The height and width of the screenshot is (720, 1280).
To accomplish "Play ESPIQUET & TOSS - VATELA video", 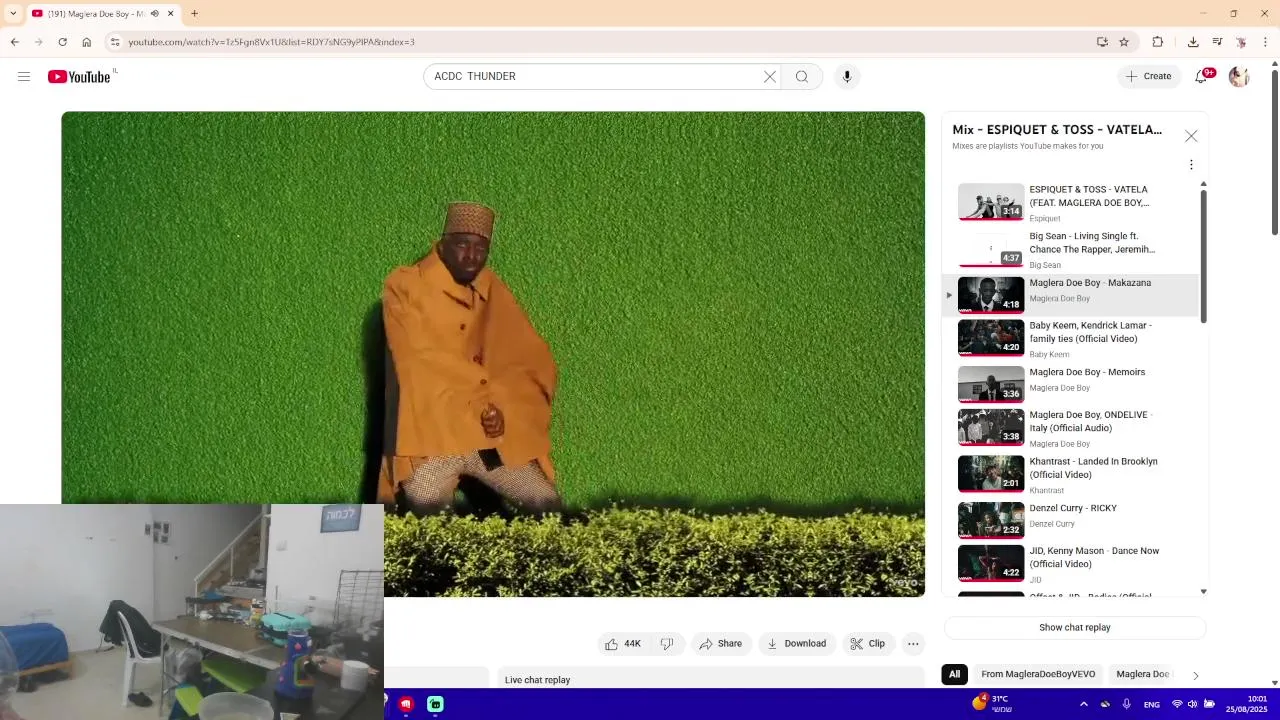I will point(1070,203).
